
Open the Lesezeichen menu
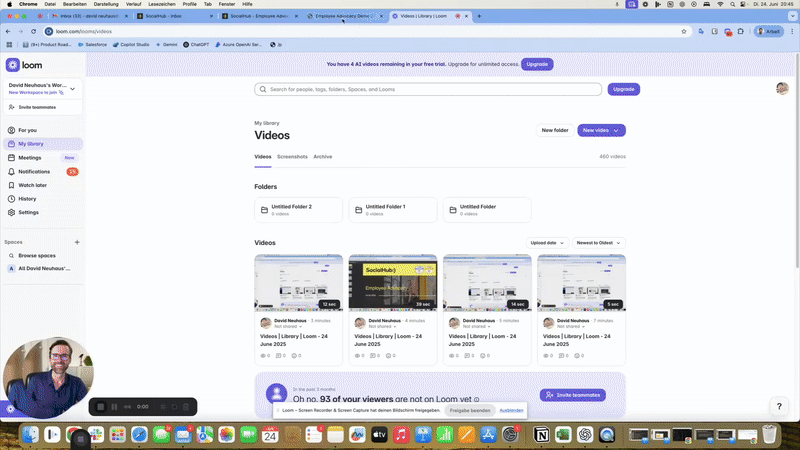(x=162, y=4)
